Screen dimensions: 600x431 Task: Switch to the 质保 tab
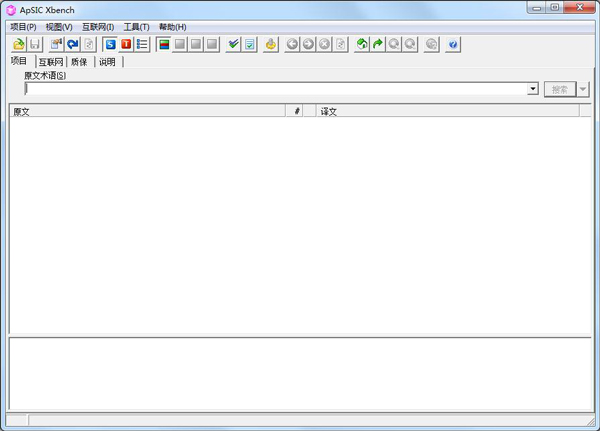(79, 62)
